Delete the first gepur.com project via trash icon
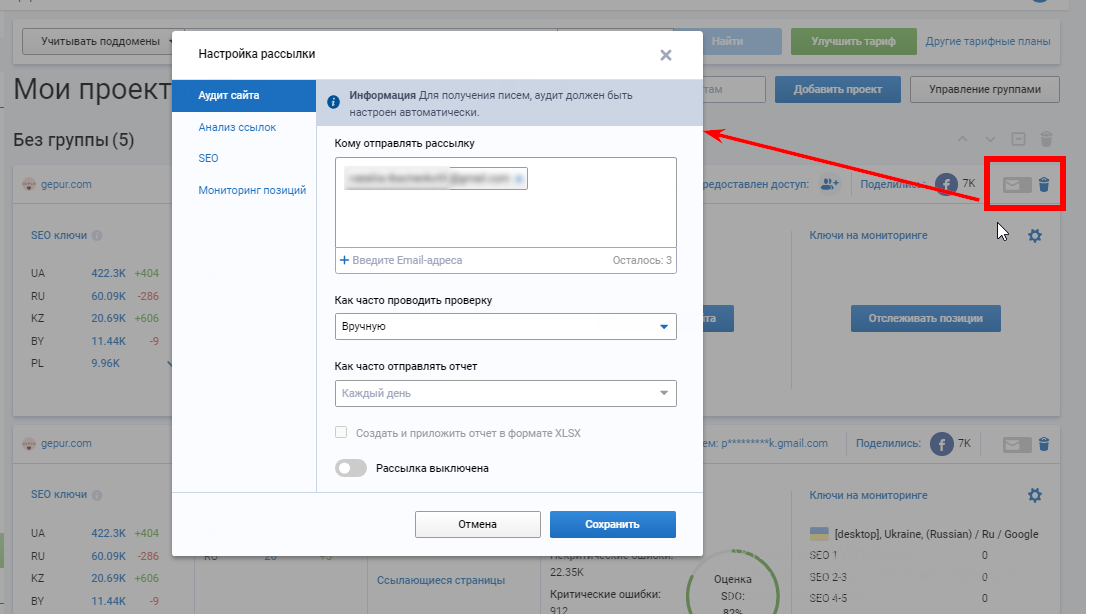Screen dimensions: 1094x614 (1044, 184)
